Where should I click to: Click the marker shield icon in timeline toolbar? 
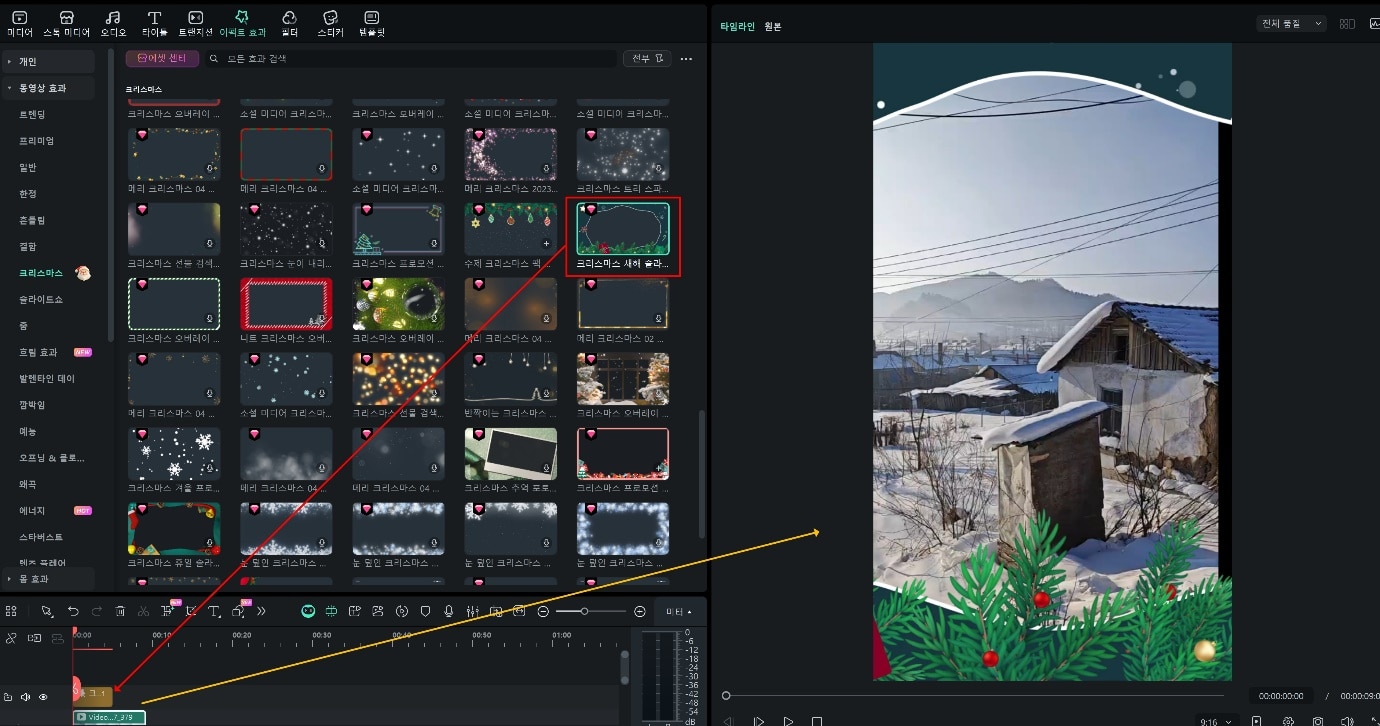point(425,611)
